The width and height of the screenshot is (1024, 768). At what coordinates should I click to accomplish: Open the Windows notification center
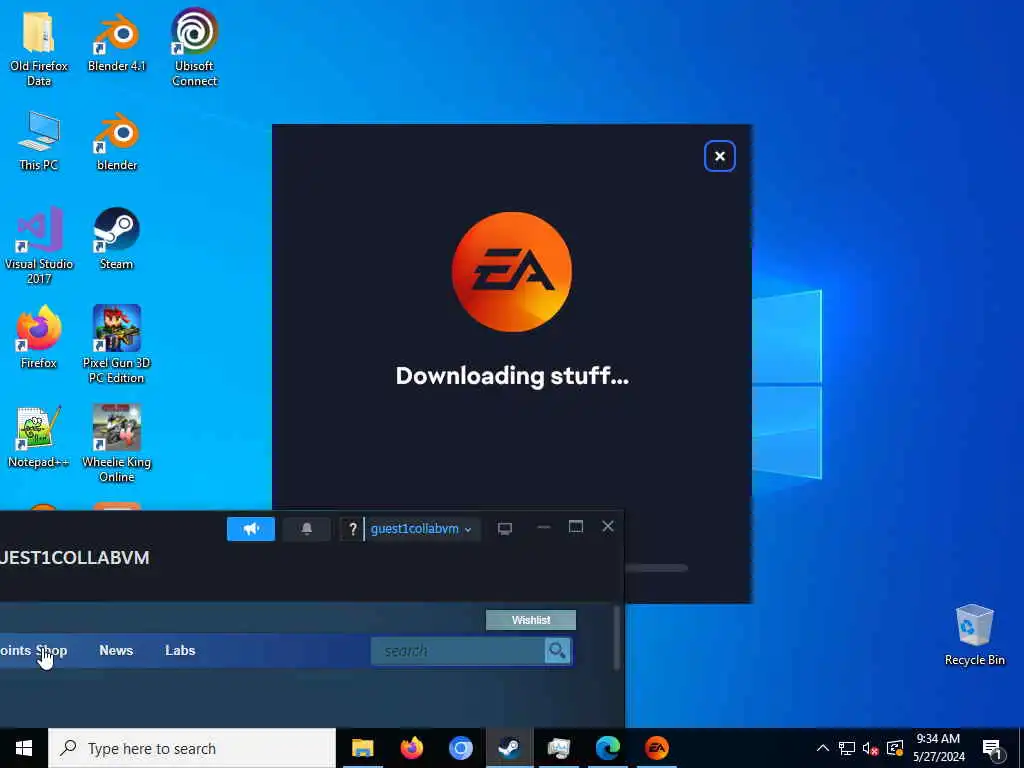click(993, 749)
